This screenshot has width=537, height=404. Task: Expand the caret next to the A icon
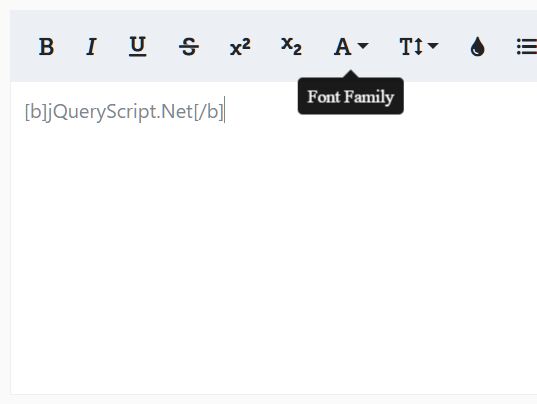[x=363, y=45]
